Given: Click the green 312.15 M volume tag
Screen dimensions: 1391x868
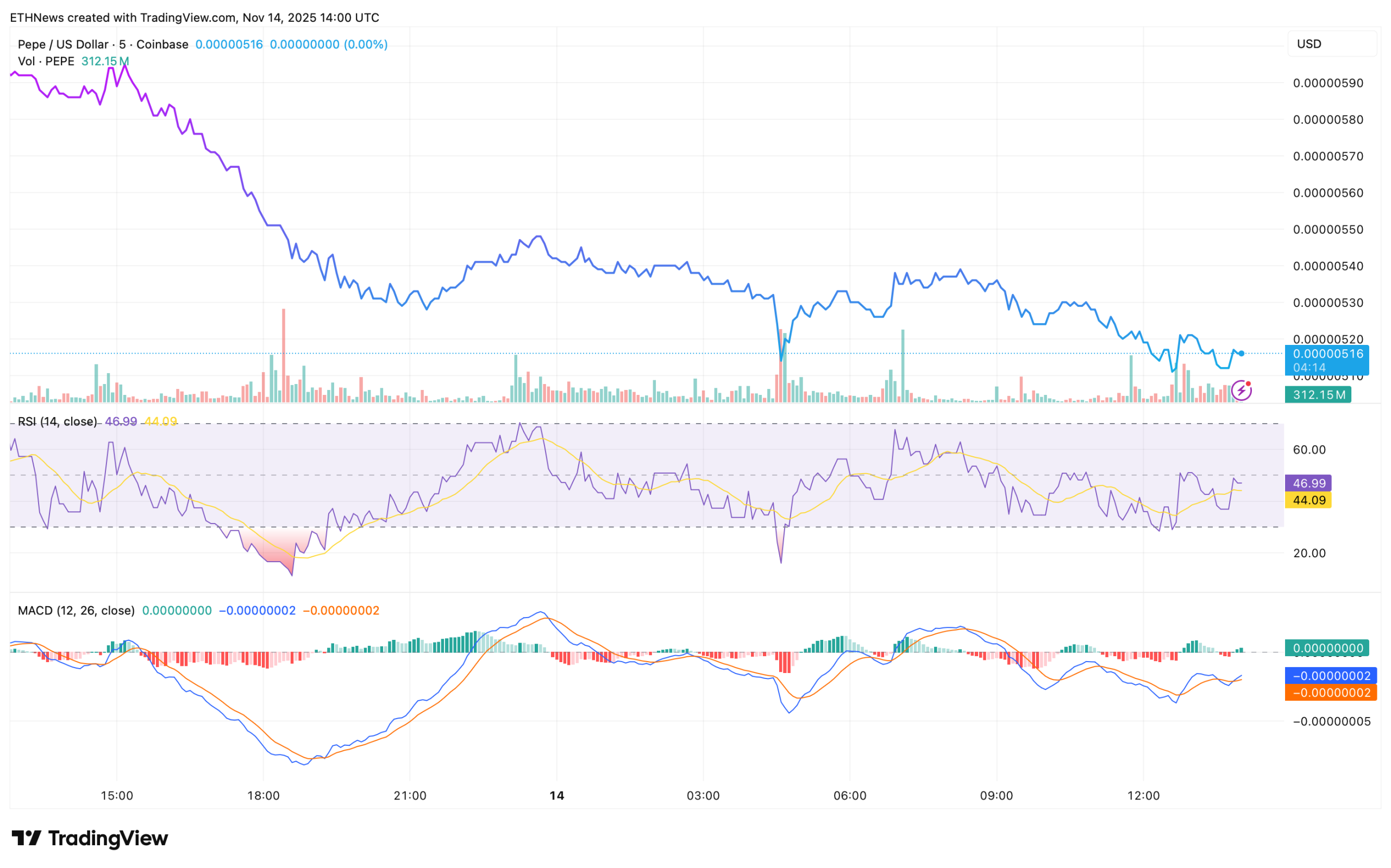Looking at the screenshot, I should pyautogui.click(x=1317, y=395).
